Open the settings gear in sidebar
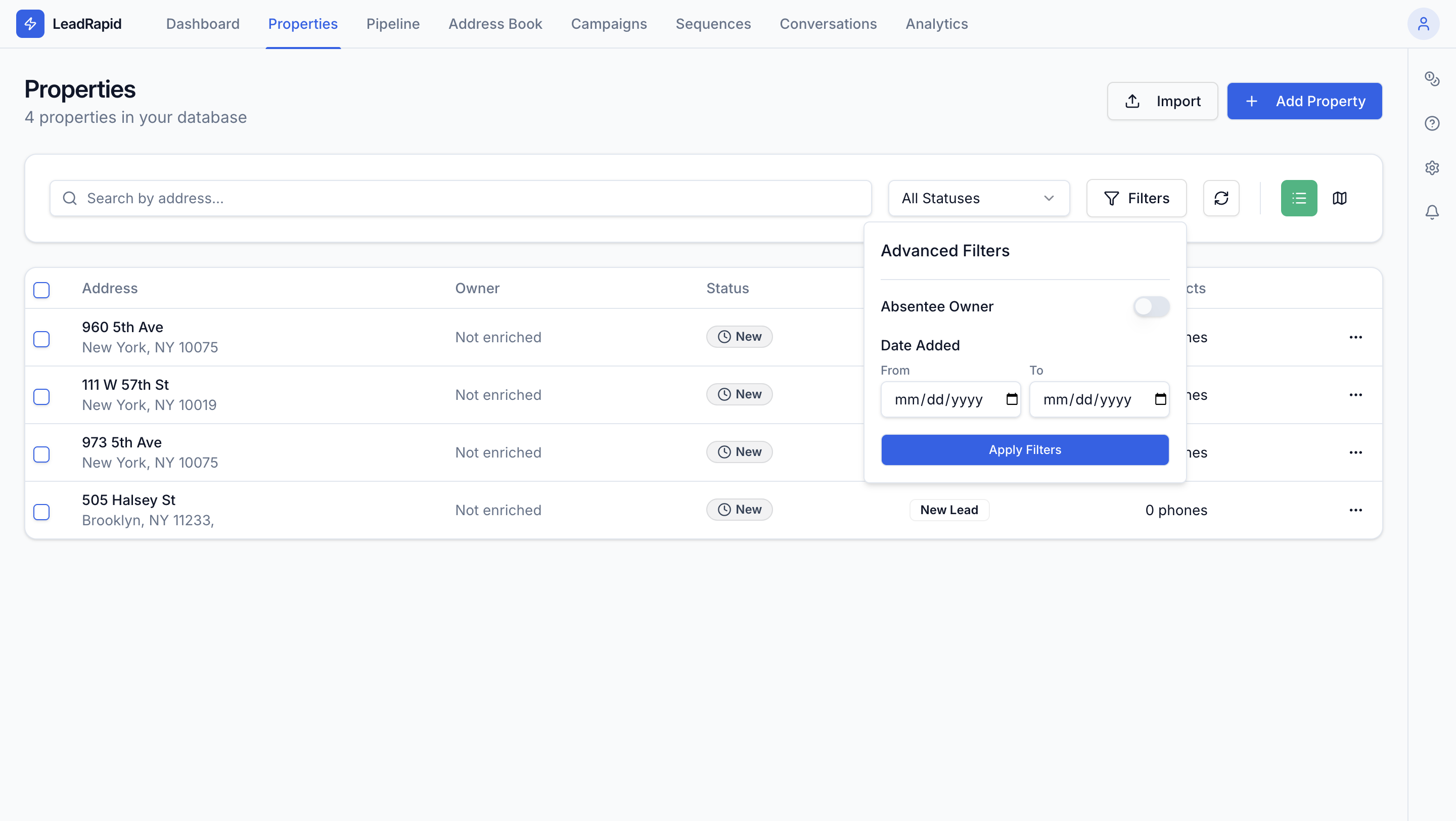Image resolution: width=1456 pixels, height=821 pixels. (1432, 168)
